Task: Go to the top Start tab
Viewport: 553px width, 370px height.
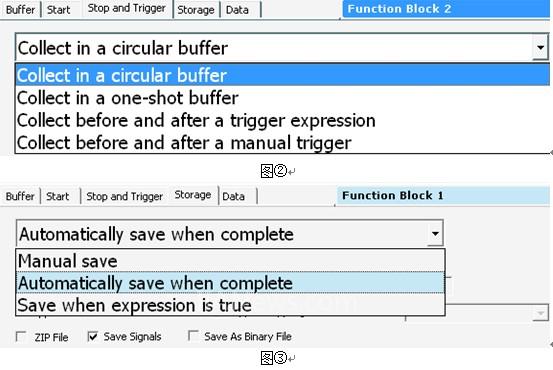Action: click(x=59, y=10)
